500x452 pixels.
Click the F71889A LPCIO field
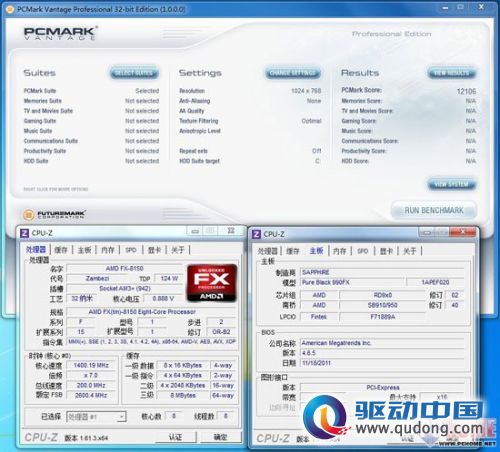click(382, 317)
